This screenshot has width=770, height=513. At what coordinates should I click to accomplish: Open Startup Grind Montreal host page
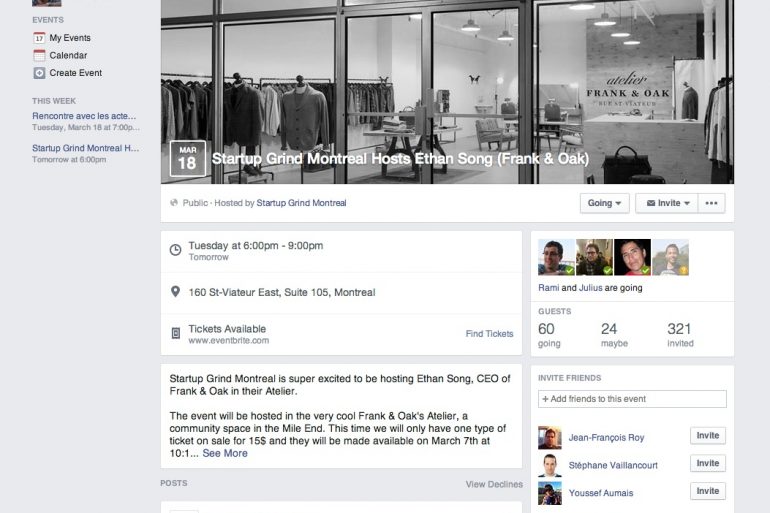click(301, 203)
